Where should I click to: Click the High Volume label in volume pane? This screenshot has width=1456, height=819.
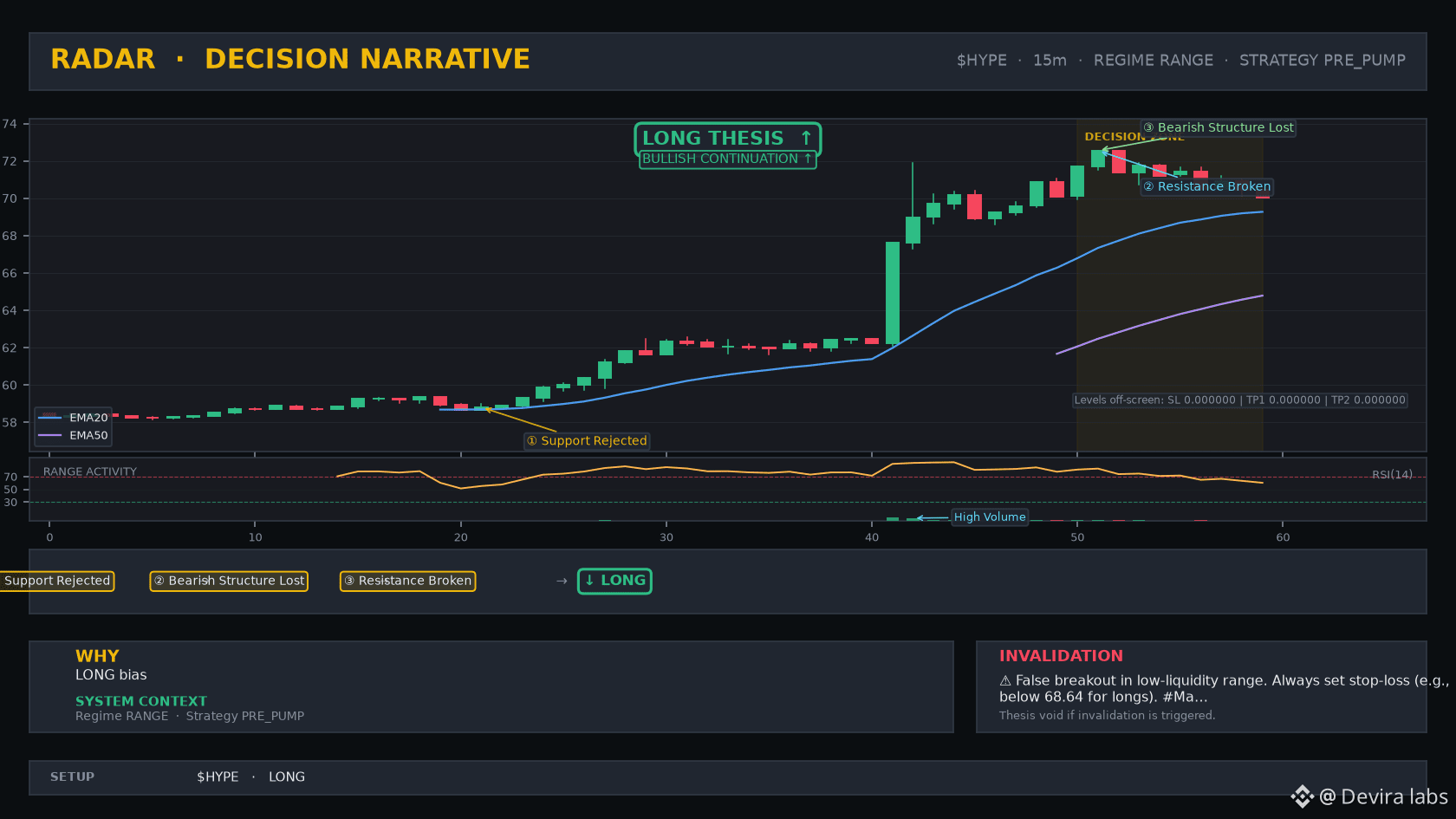(990, 517)
